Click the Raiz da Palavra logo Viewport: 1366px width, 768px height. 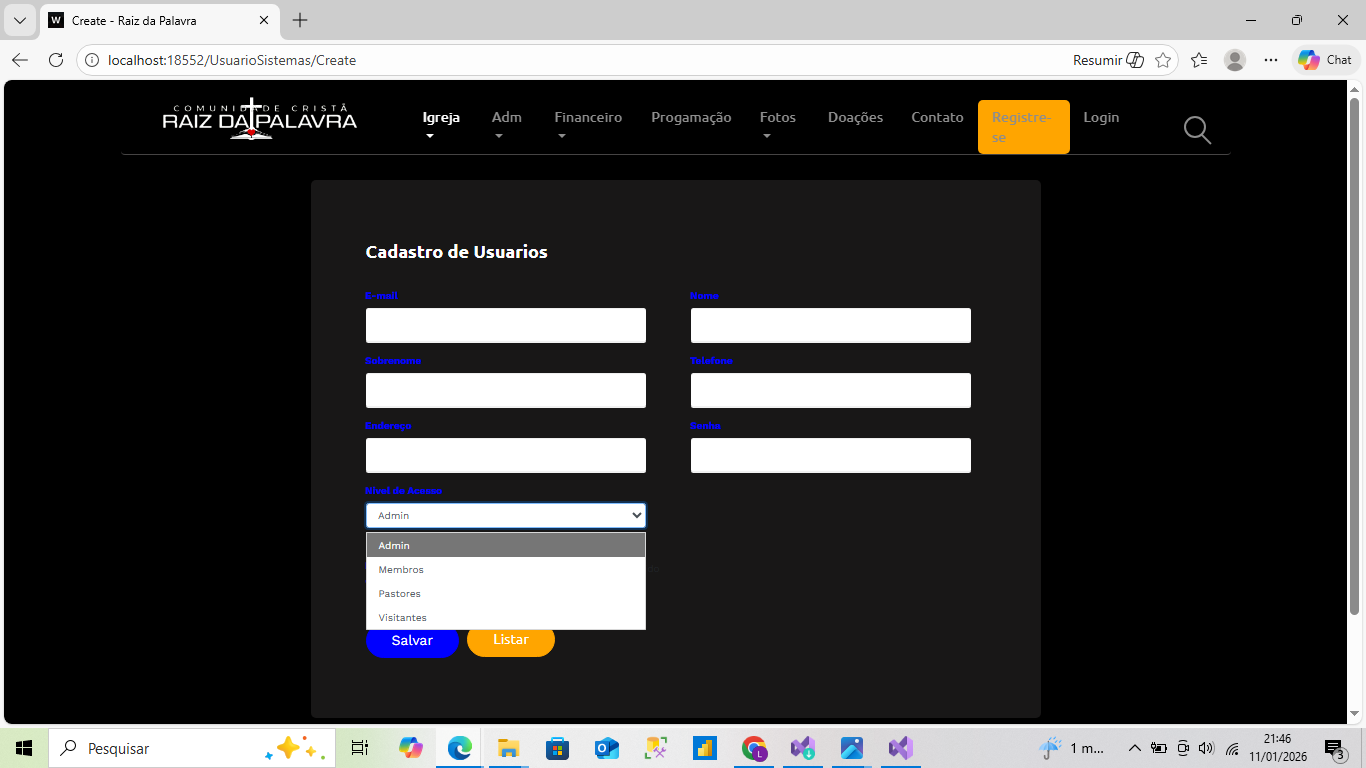point(260,119)
